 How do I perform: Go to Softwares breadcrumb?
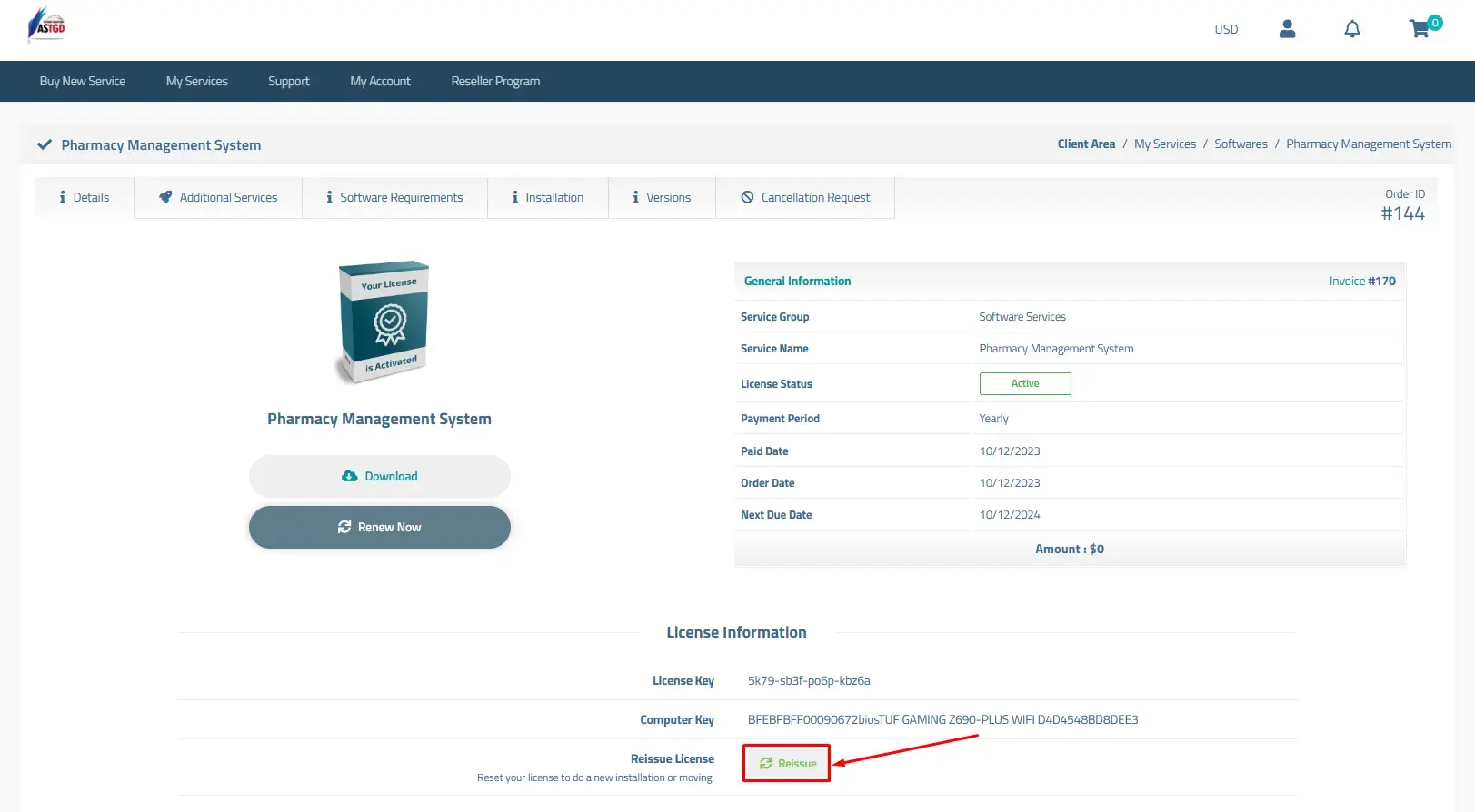tap(1241, 144)
